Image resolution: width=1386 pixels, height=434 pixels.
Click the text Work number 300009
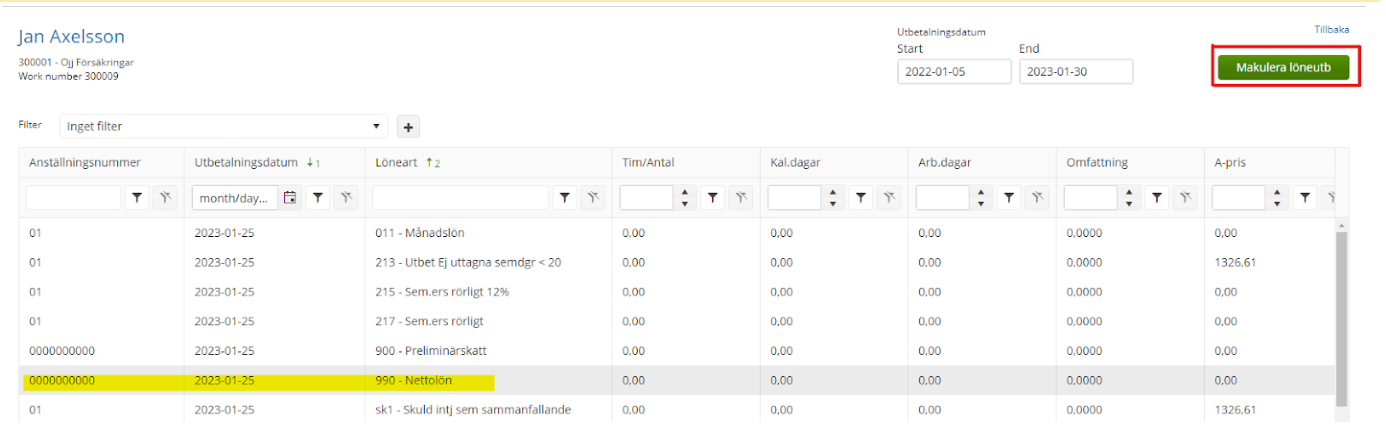[68, 76]
